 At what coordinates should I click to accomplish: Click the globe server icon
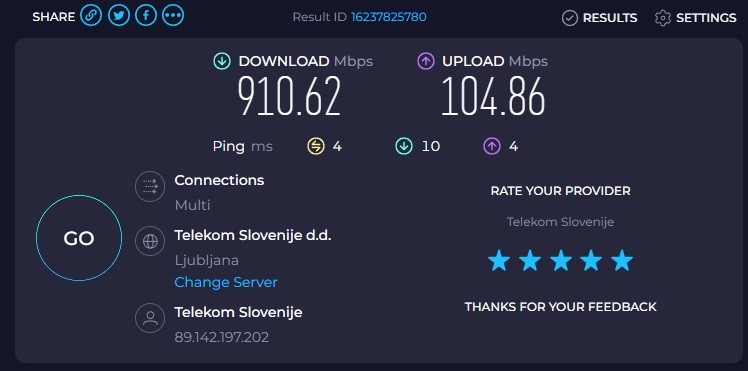150,241
